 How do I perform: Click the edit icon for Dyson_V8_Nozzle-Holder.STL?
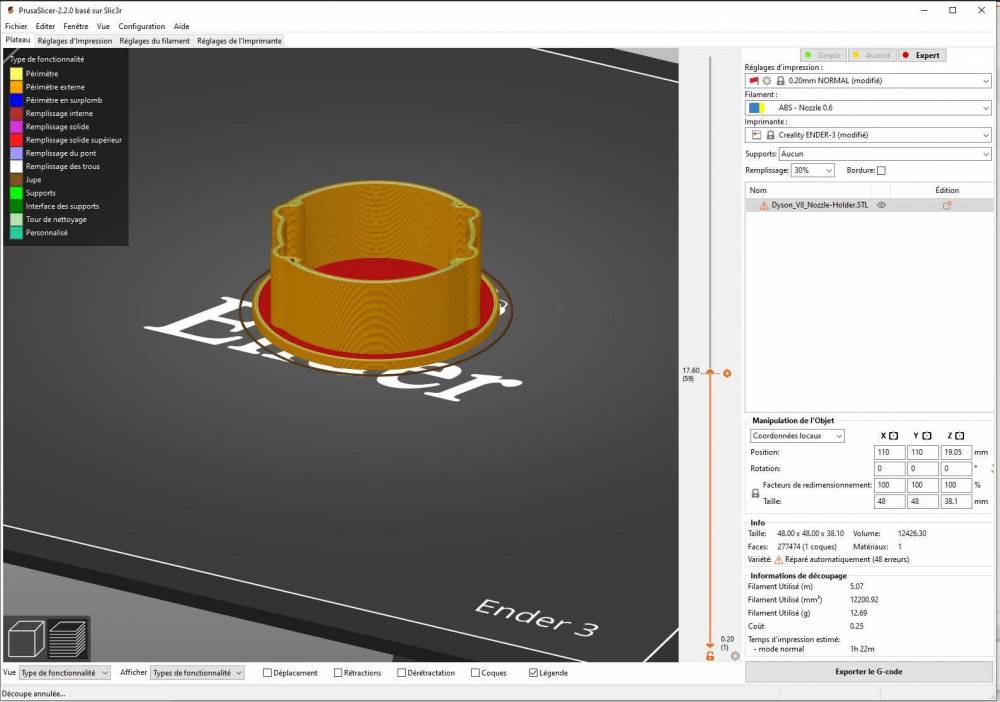[x=946, y=205]
